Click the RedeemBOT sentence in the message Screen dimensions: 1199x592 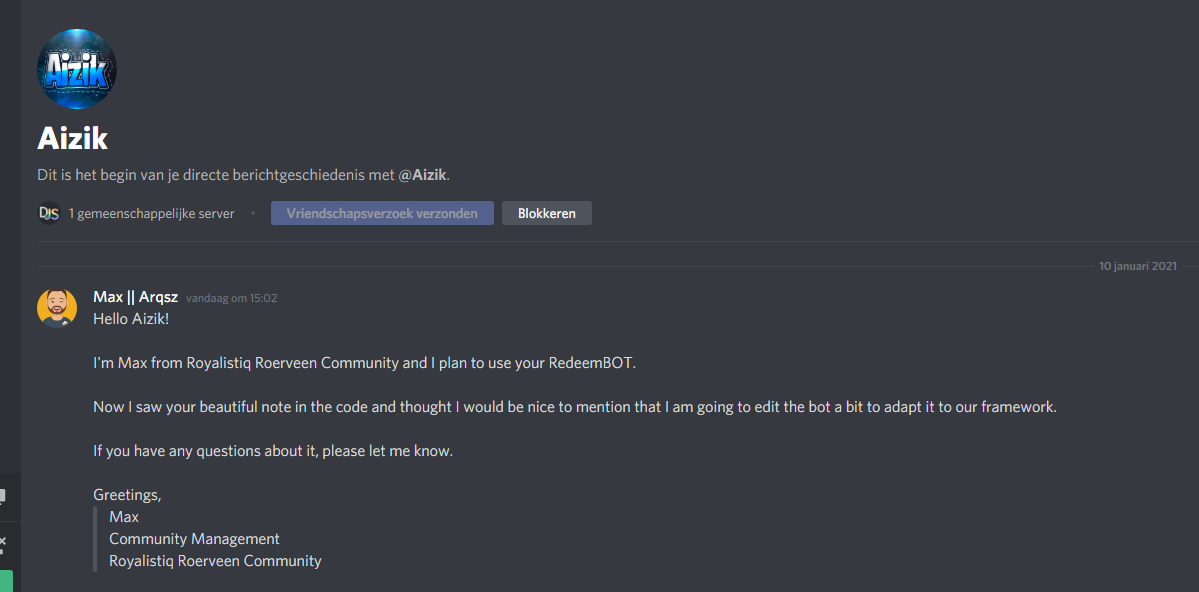364,363
